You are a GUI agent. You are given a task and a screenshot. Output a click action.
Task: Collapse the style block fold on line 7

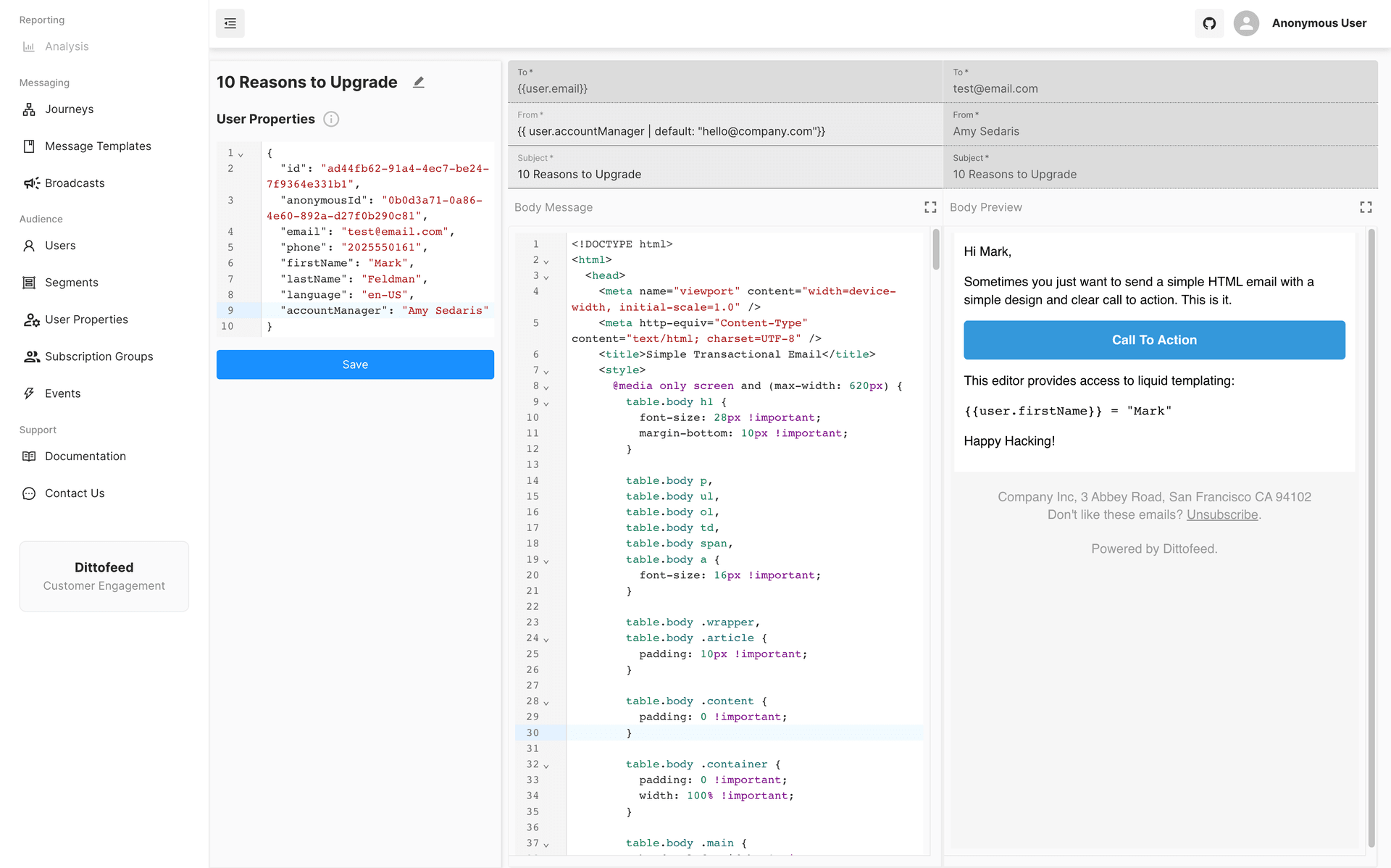pos(546,372)
